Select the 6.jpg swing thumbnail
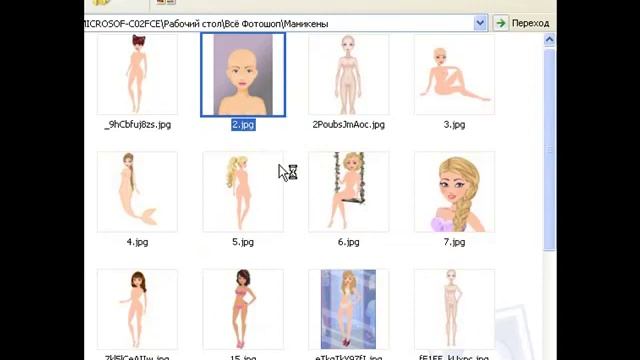 (x=349, y=192)
